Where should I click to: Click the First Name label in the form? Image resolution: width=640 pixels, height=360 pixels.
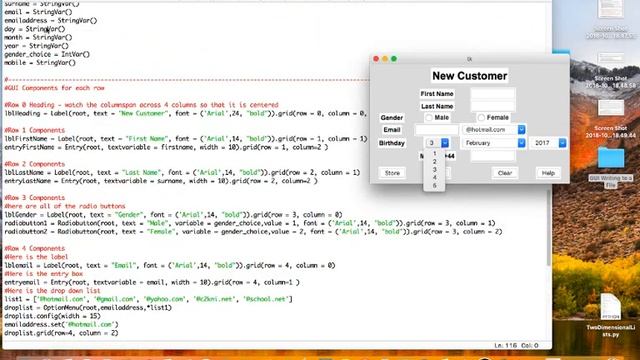(x=437, y=93)
